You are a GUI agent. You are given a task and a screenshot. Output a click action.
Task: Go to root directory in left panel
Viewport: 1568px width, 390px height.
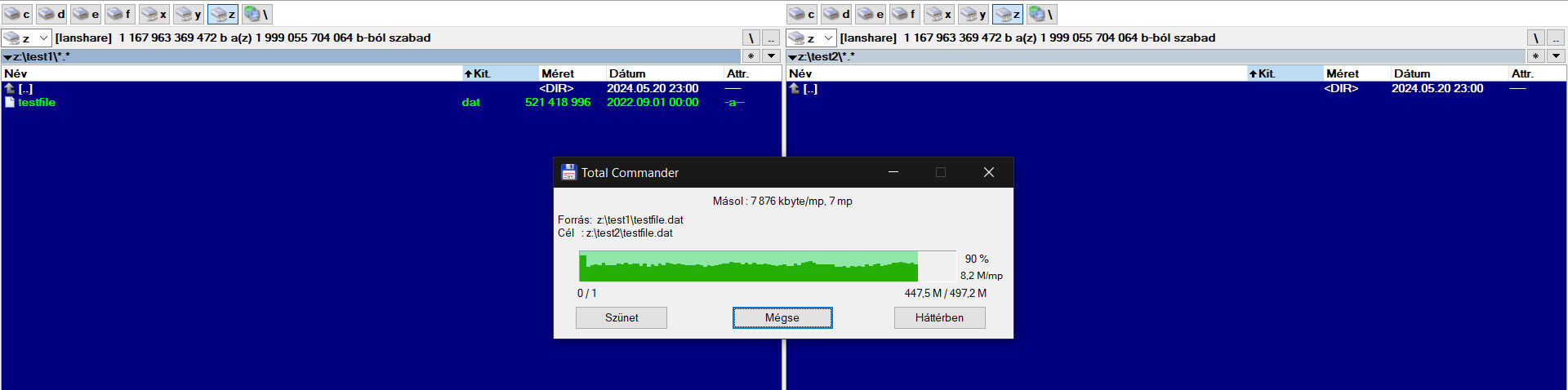[751, 38]
